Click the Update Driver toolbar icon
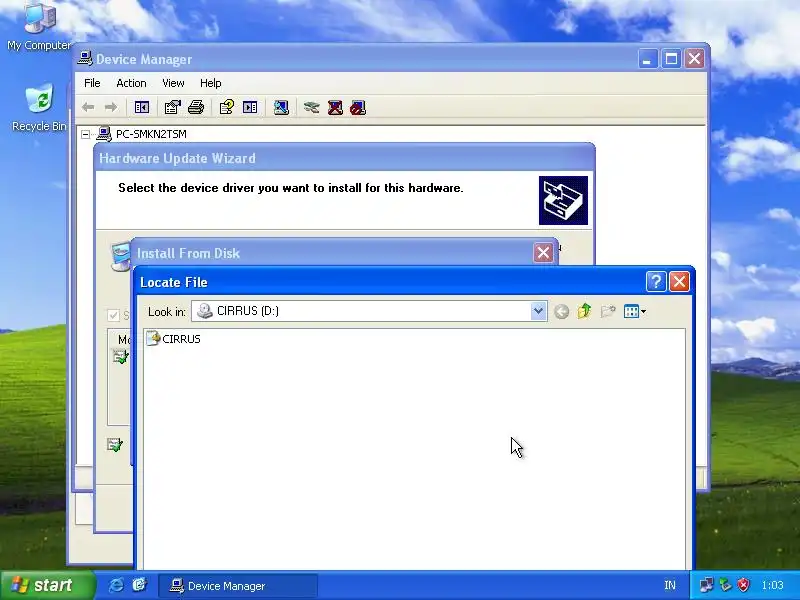Image resolution: width=800 pixels, height=600 pixels. click(311, 107)
